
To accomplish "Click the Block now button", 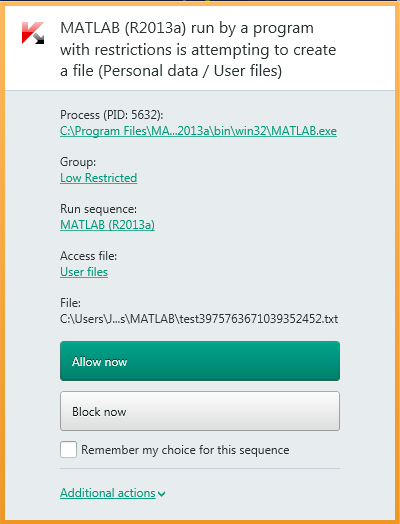I will pyautogui.click(x=200, y=411).
